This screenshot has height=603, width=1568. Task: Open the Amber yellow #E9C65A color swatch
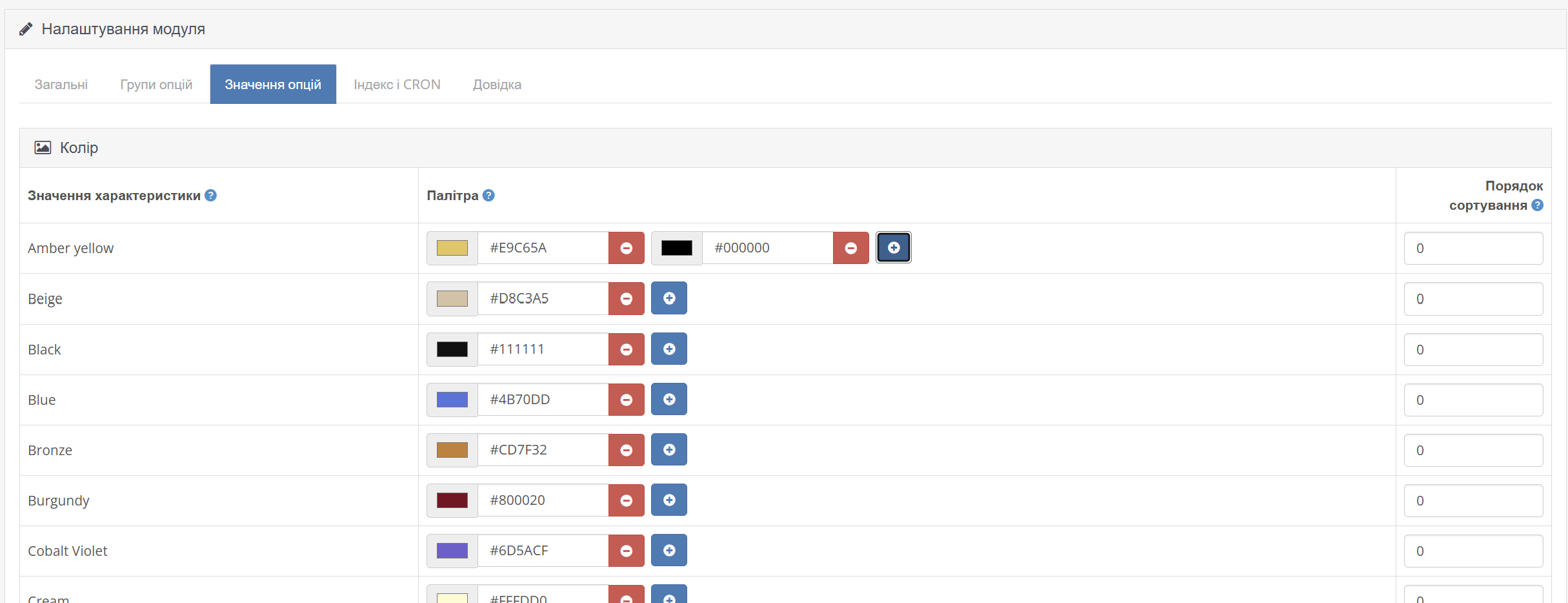(452, 248)
